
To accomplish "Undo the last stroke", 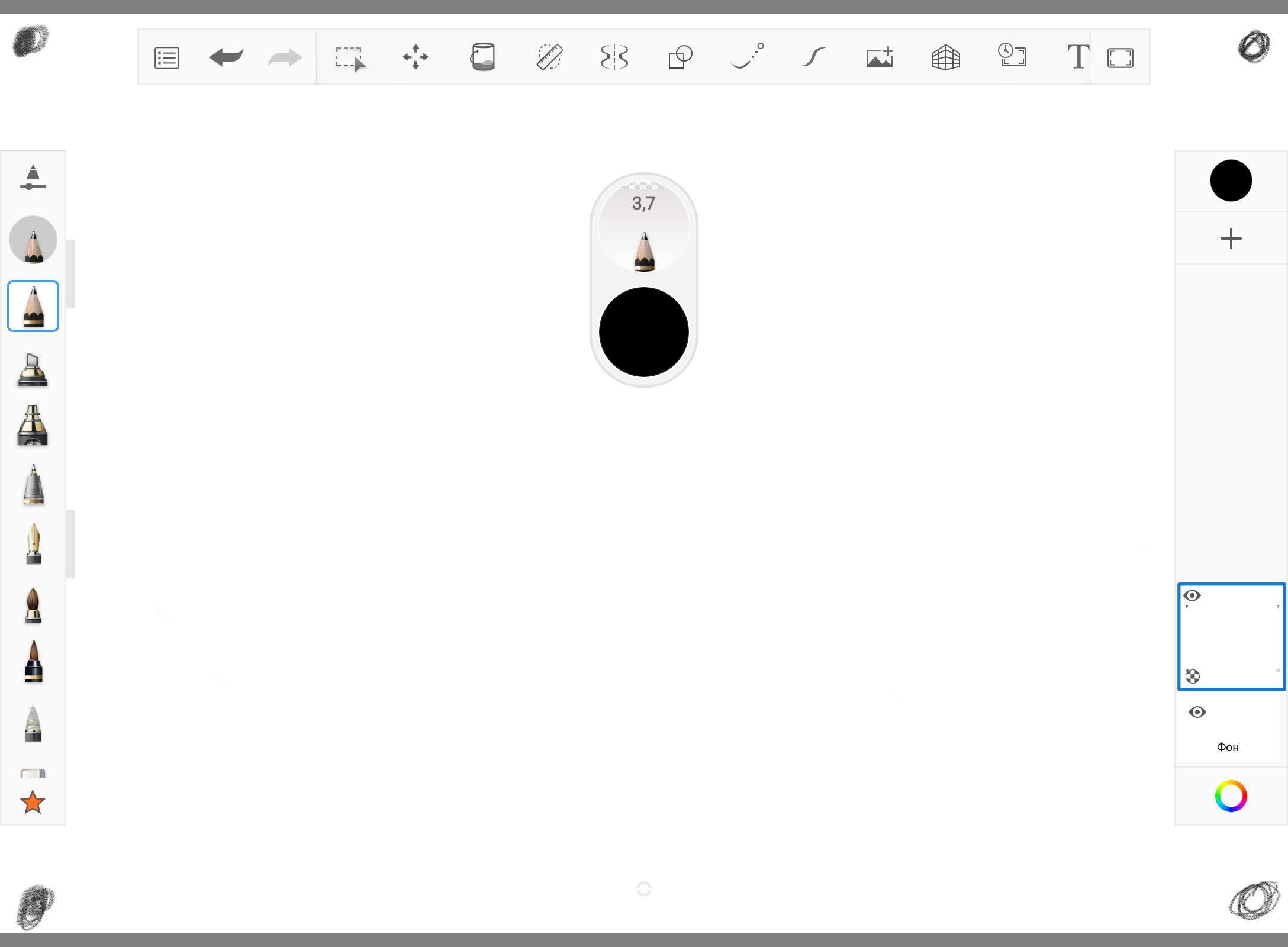I will coord(226,57).
